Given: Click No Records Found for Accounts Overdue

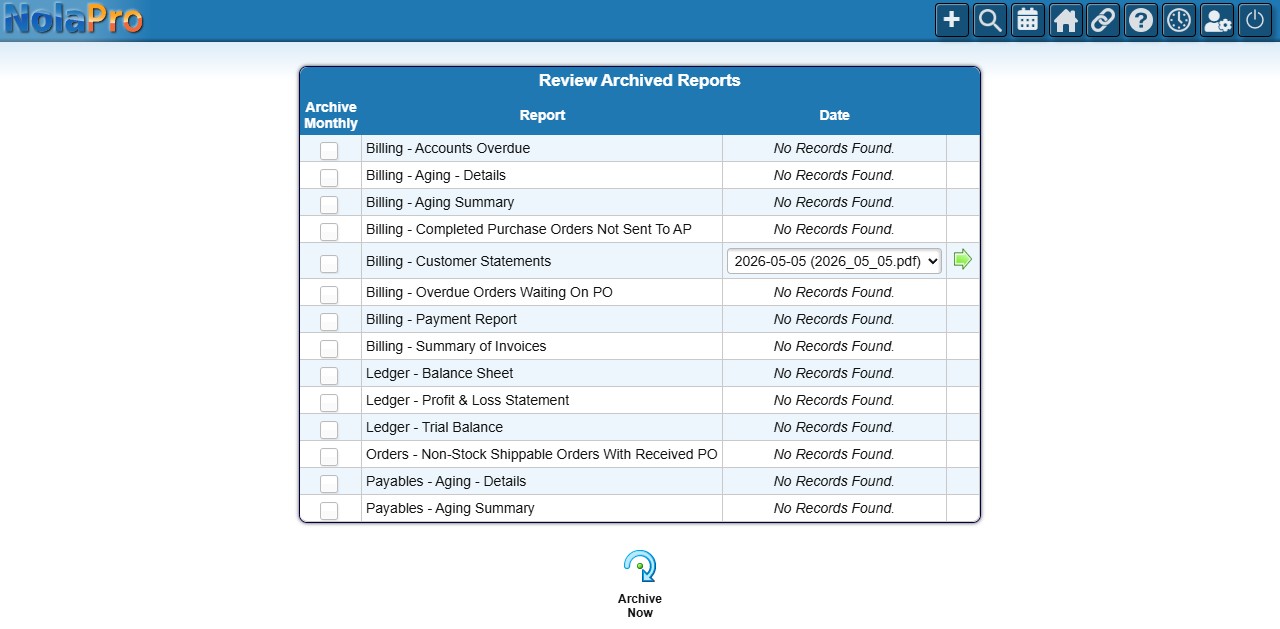Looking at the screenshot, I should 834,148.
